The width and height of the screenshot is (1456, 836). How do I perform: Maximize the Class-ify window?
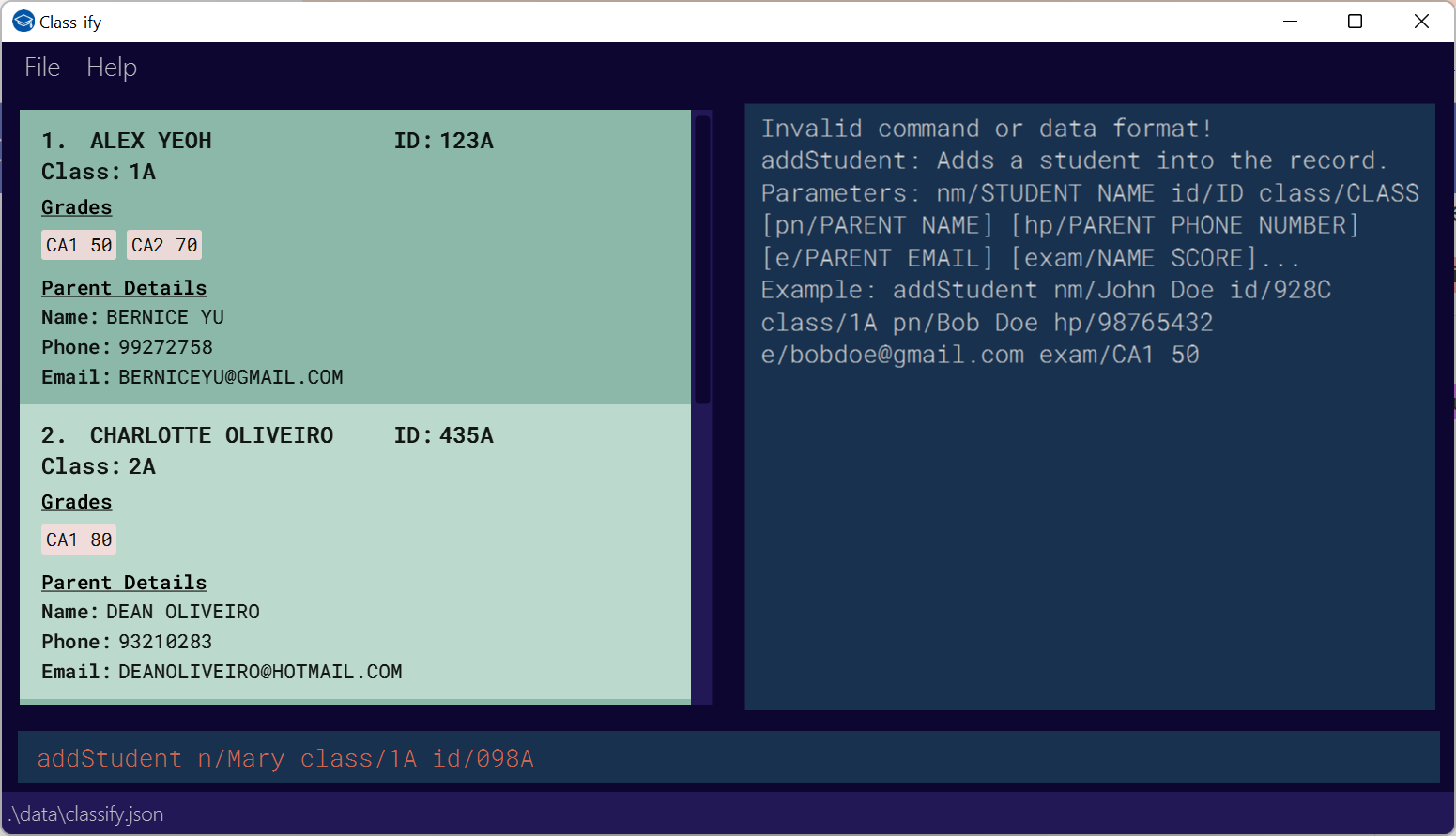tap(1356, 22)
